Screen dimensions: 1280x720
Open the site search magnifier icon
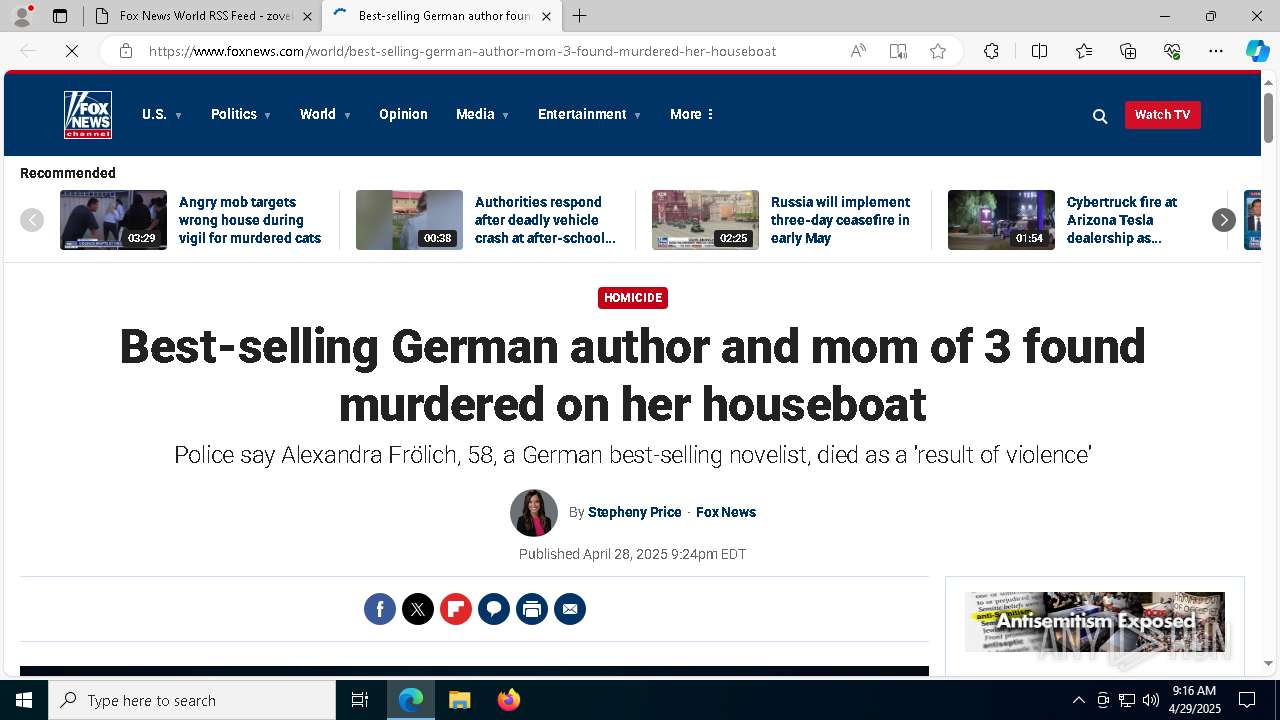click(1100, 116)
